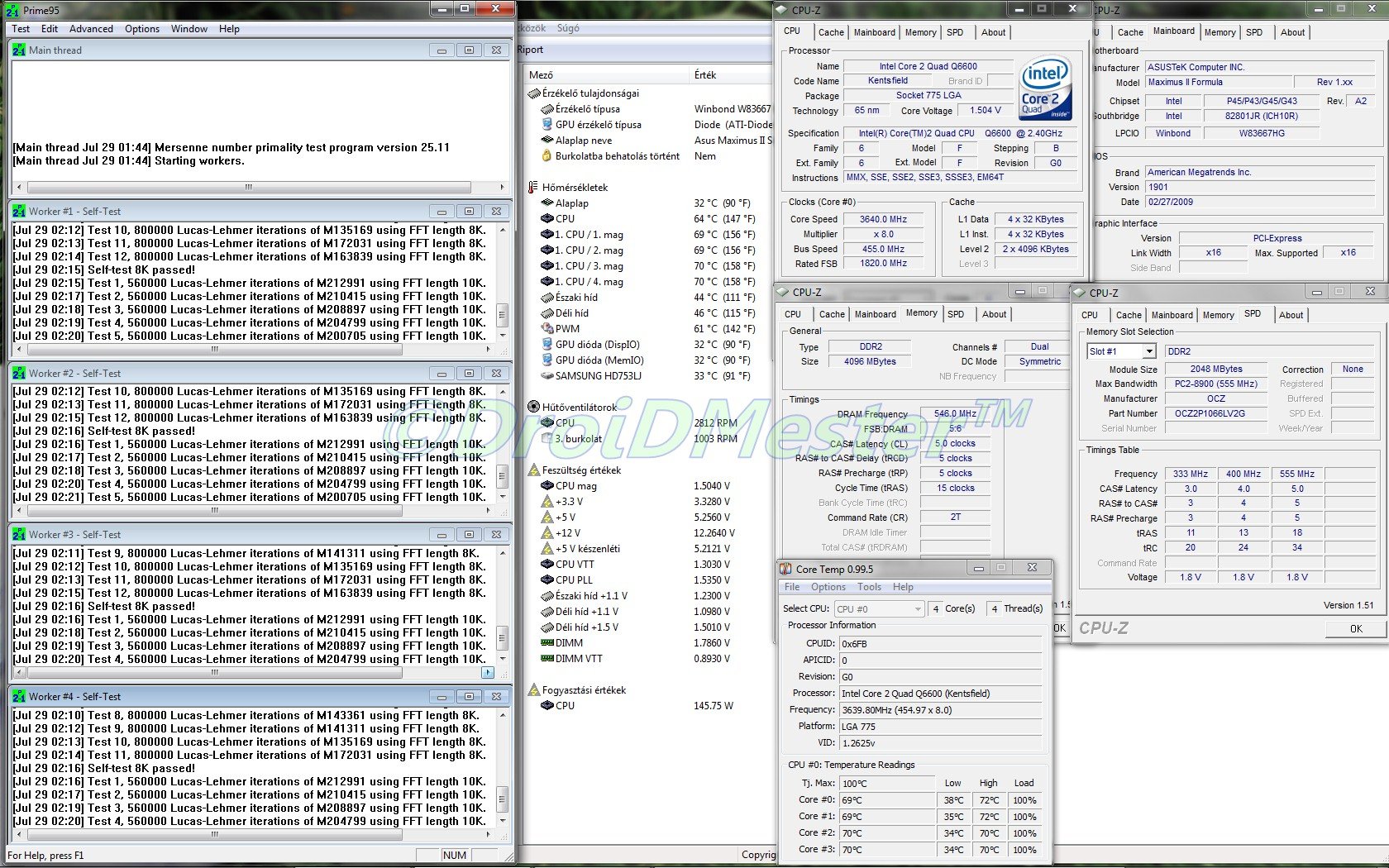
Task: Click the Mező column header
Action: [x=608, y=75]
